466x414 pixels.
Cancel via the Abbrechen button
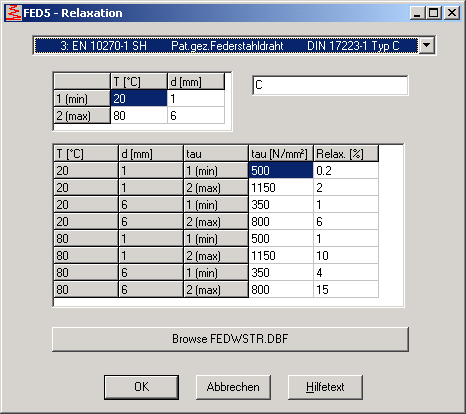(x=233, y=387)
